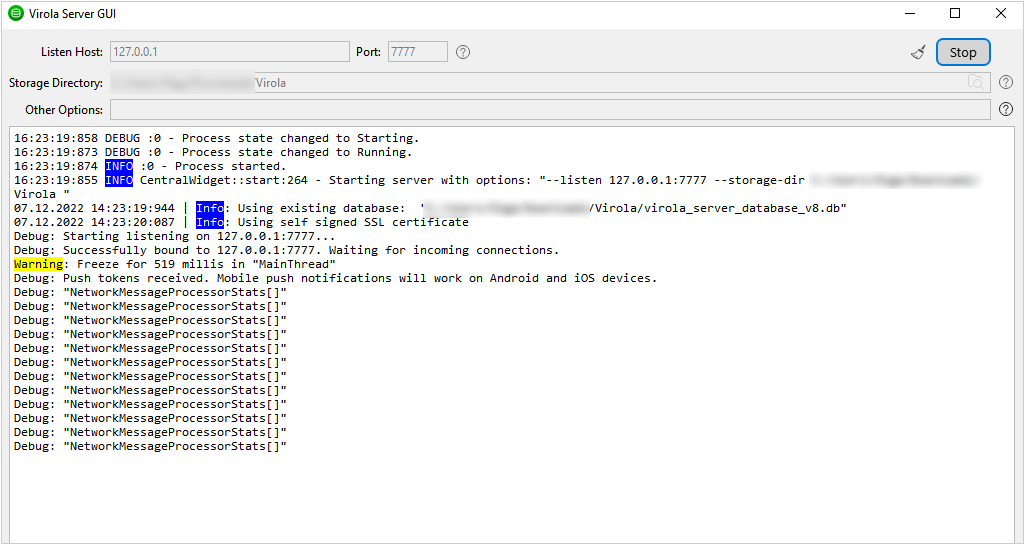Clear the log with the broom icon
This screenshot has height=545, width=1025.
click(x=918, y=52)
